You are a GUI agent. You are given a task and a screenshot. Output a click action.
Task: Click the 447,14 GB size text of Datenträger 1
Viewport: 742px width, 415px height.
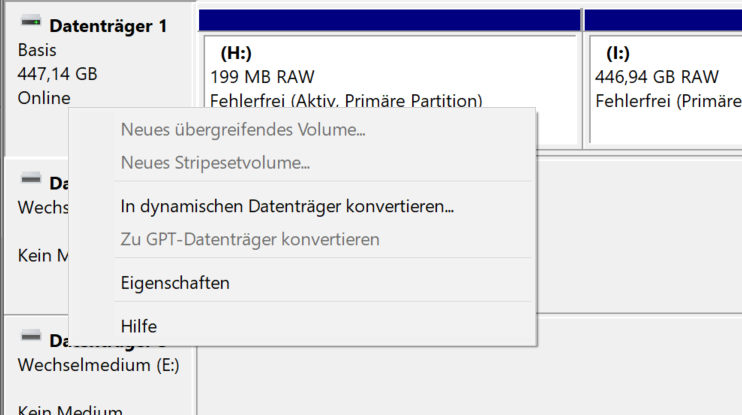[x=57, y=74]
